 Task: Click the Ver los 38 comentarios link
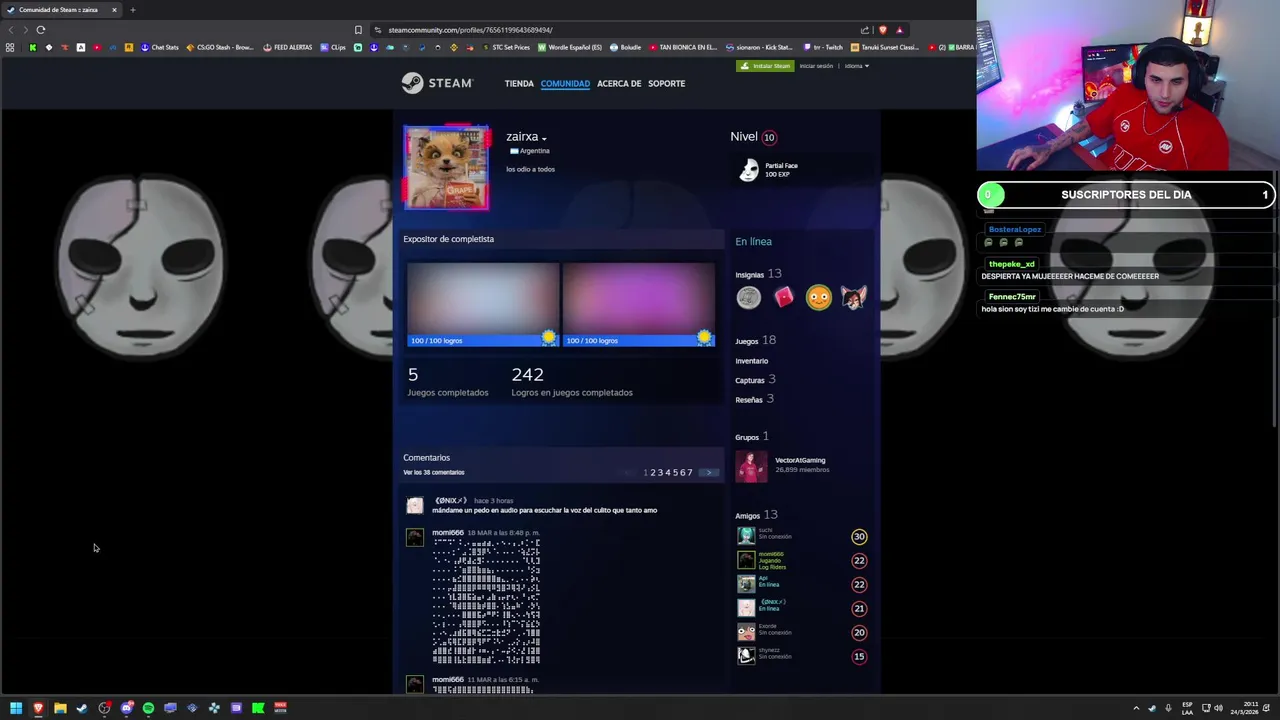pyautogui.click(x=434, y=472)
